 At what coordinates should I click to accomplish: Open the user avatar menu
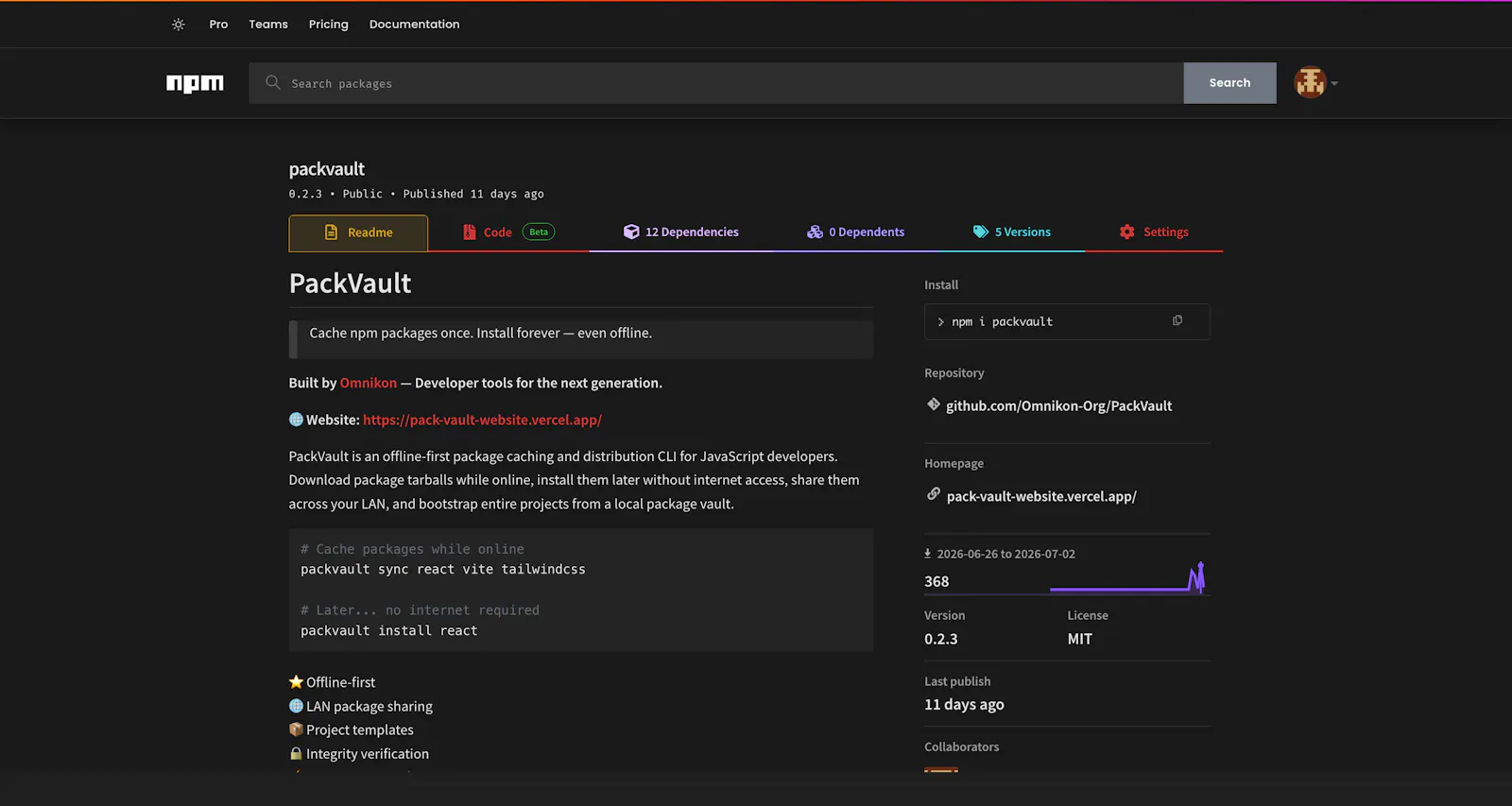pyautogui.click(x=1310, y=83)
